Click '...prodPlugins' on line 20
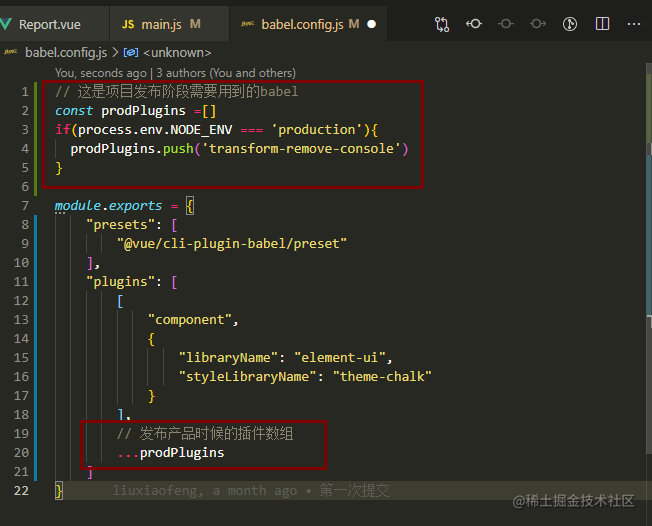Screen dimensions: 652x526 170,452
